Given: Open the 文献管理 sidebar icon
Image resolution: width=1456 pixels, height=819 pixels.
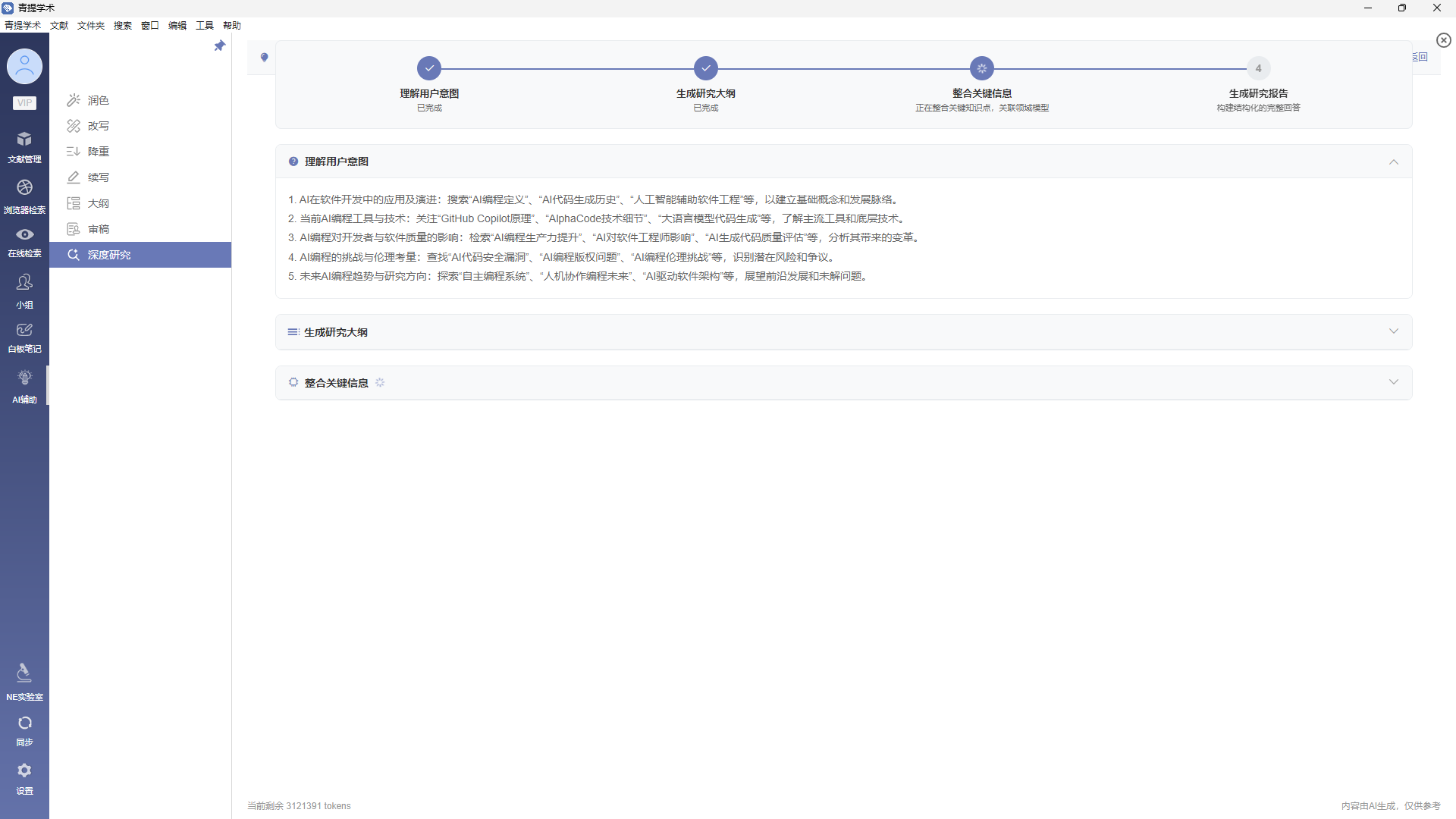Looking at the screenshot, I should point(24,146).
